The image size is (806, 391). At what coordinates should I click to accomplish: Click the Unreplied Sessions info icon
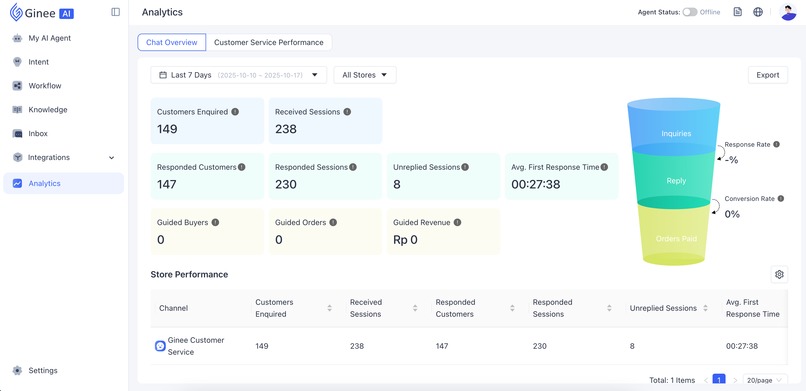(465, 167)
